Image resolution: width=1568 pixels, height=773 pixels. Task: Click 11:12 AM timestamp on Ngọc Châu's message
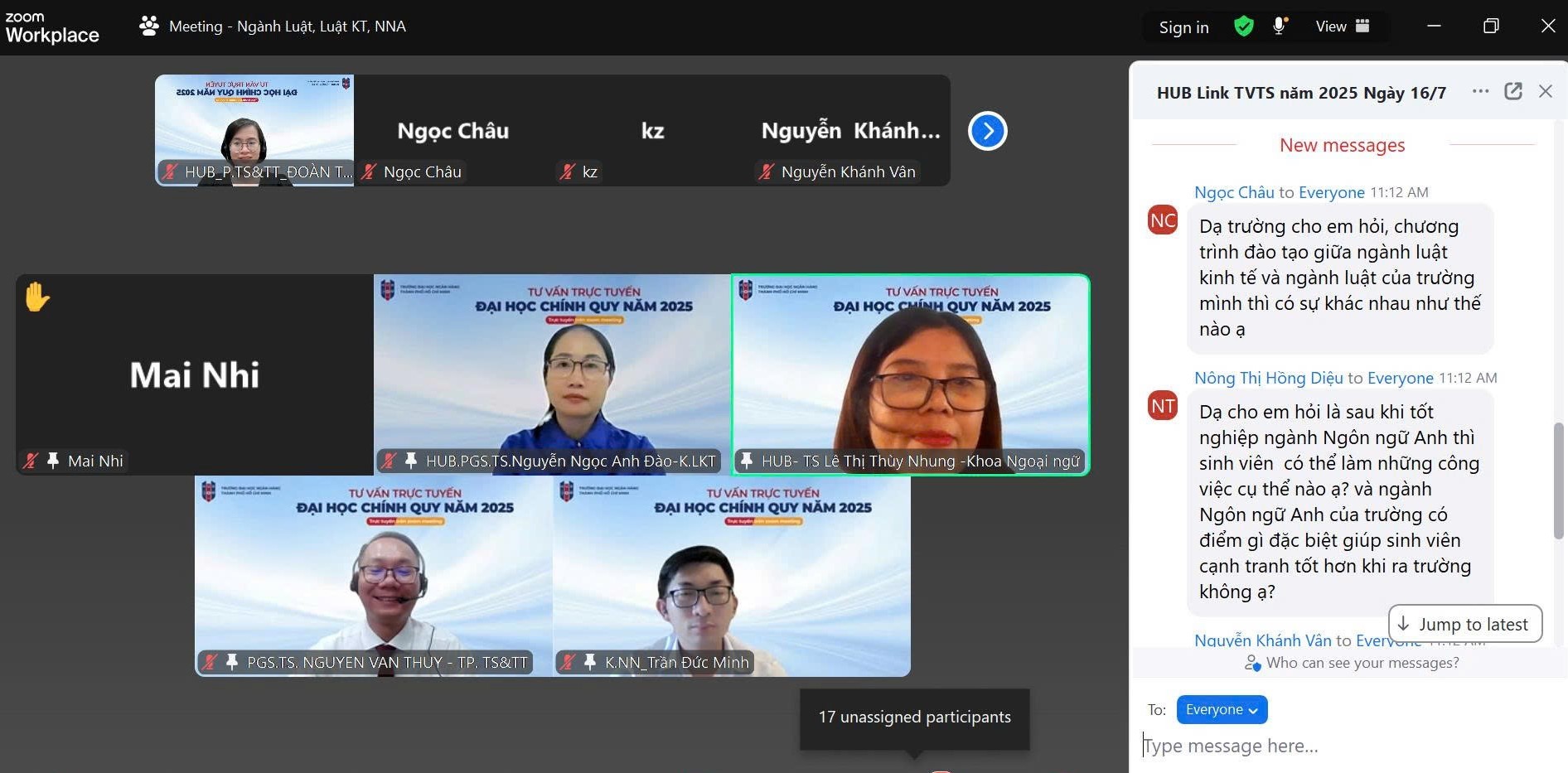pyautogui.click(x=1399, y=192)
